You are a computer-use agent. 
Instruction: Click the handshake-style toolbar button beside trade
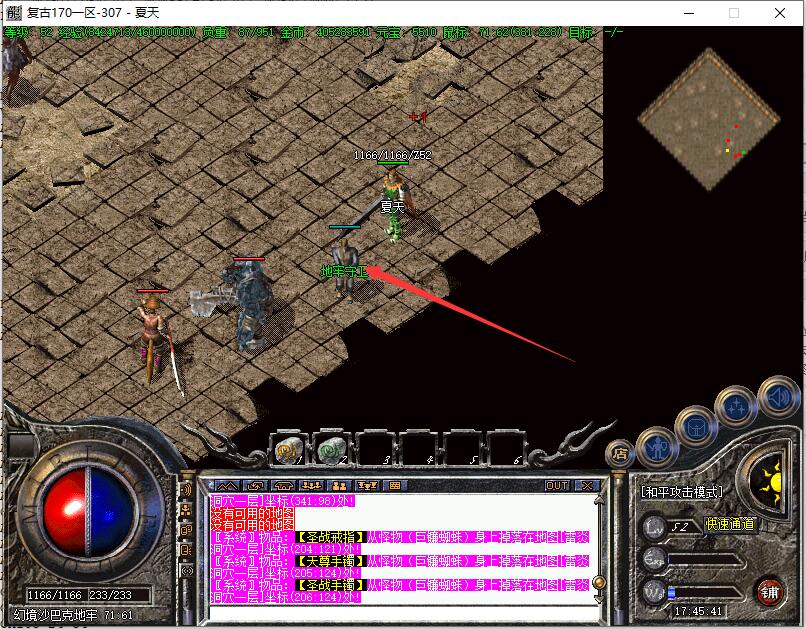coord(283,486)
